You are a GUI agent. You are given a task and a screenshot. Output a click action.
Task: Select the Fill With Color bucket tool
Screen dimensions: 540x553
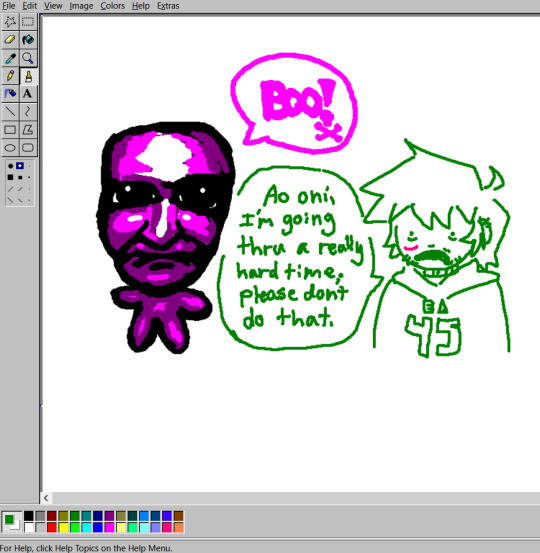click(x=28, y=40)
